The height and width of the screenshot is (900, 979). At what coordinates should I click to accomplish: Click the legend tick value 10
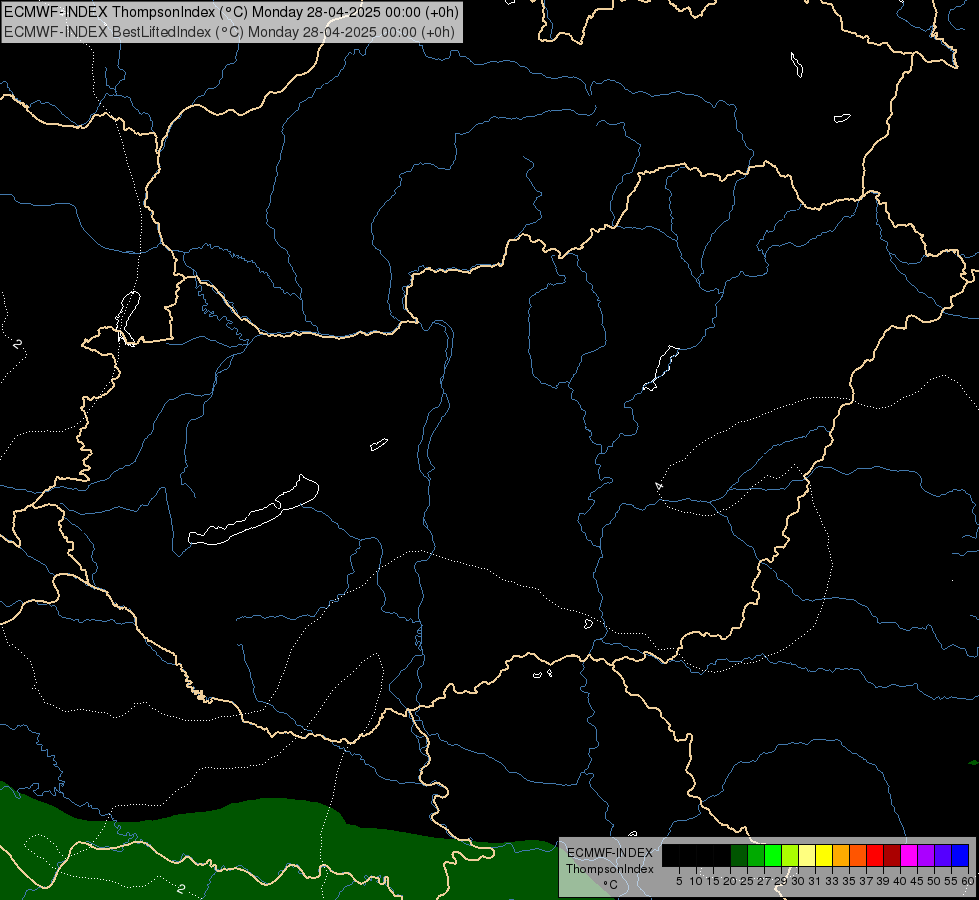pyautogui.click(x=696, y=881)
